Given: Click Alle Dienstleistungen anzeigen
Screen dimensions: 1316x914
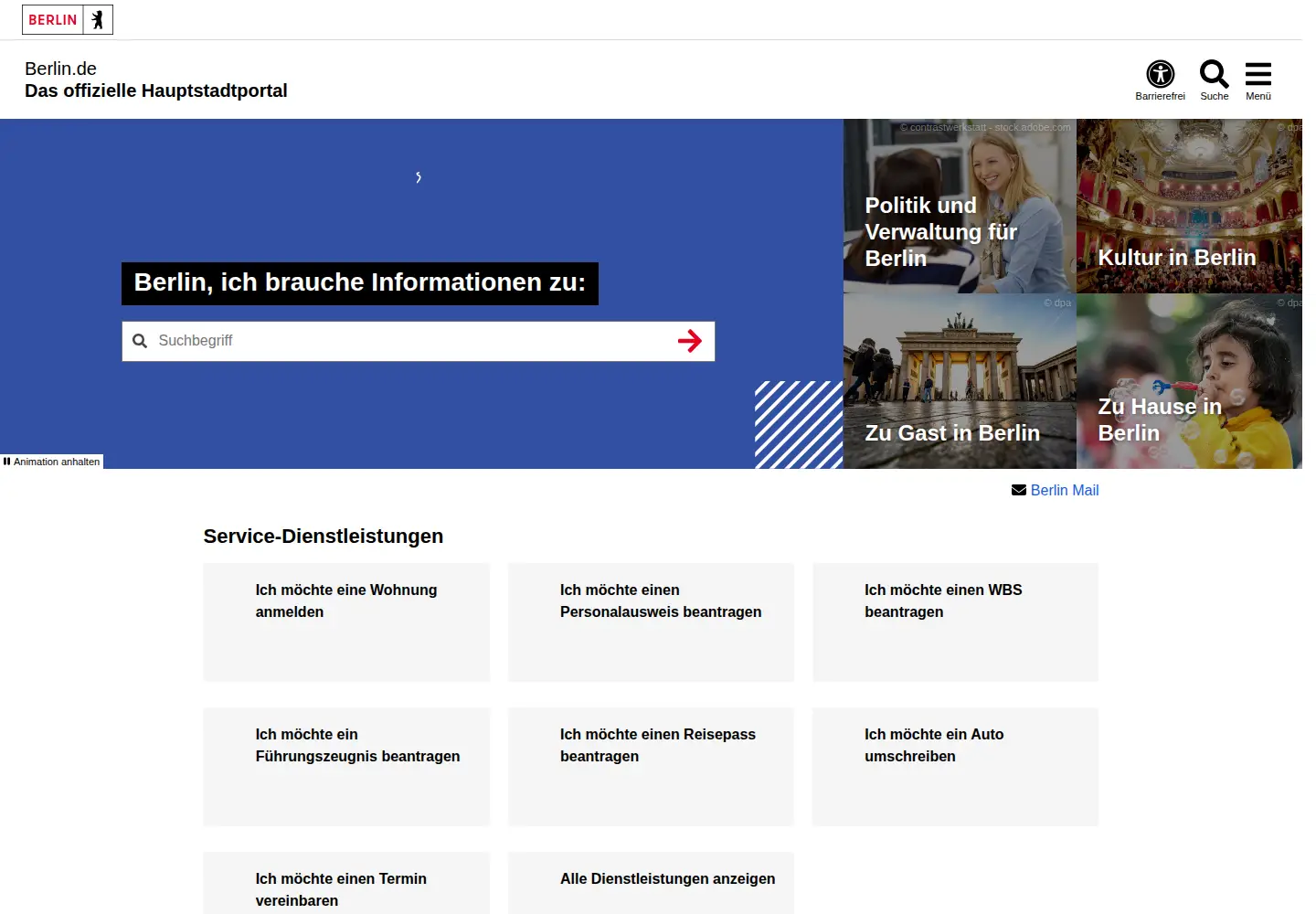Looking at the screenshot, I should click(651, 884).
